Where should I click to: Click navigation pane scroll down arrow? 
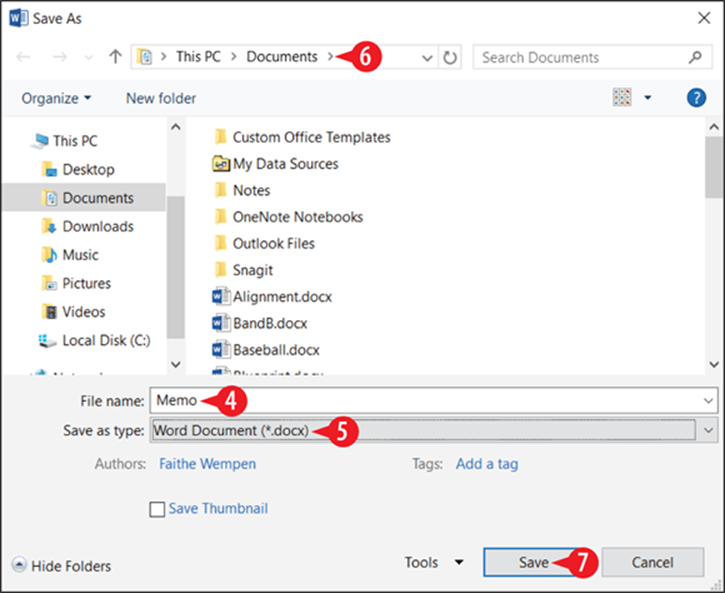tap(176, 364)
